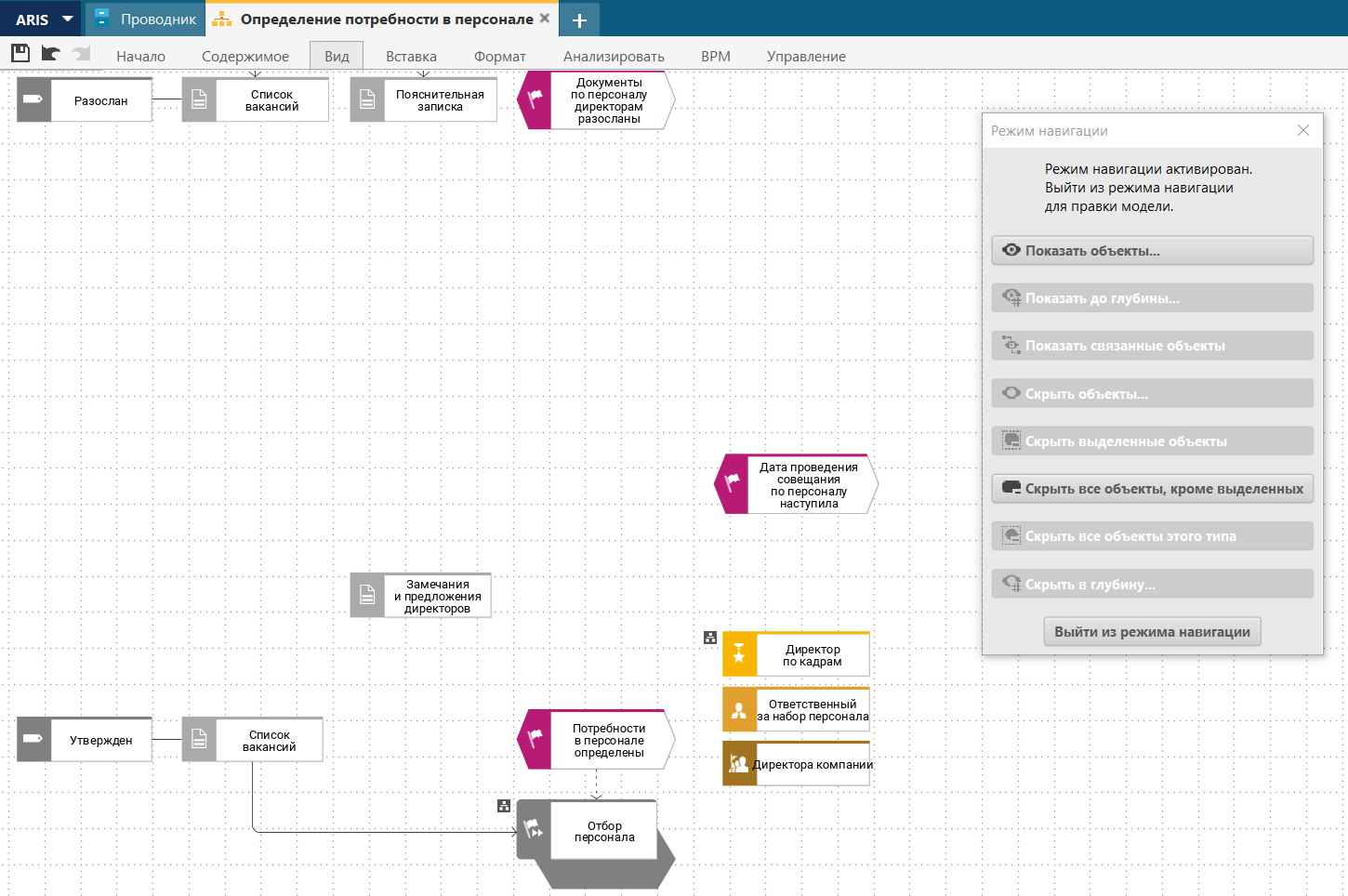Click Скрыть все объекты этого типа
Image resolution: width=1348 pixels, height=896 pixels.
tap(1153, 535)
